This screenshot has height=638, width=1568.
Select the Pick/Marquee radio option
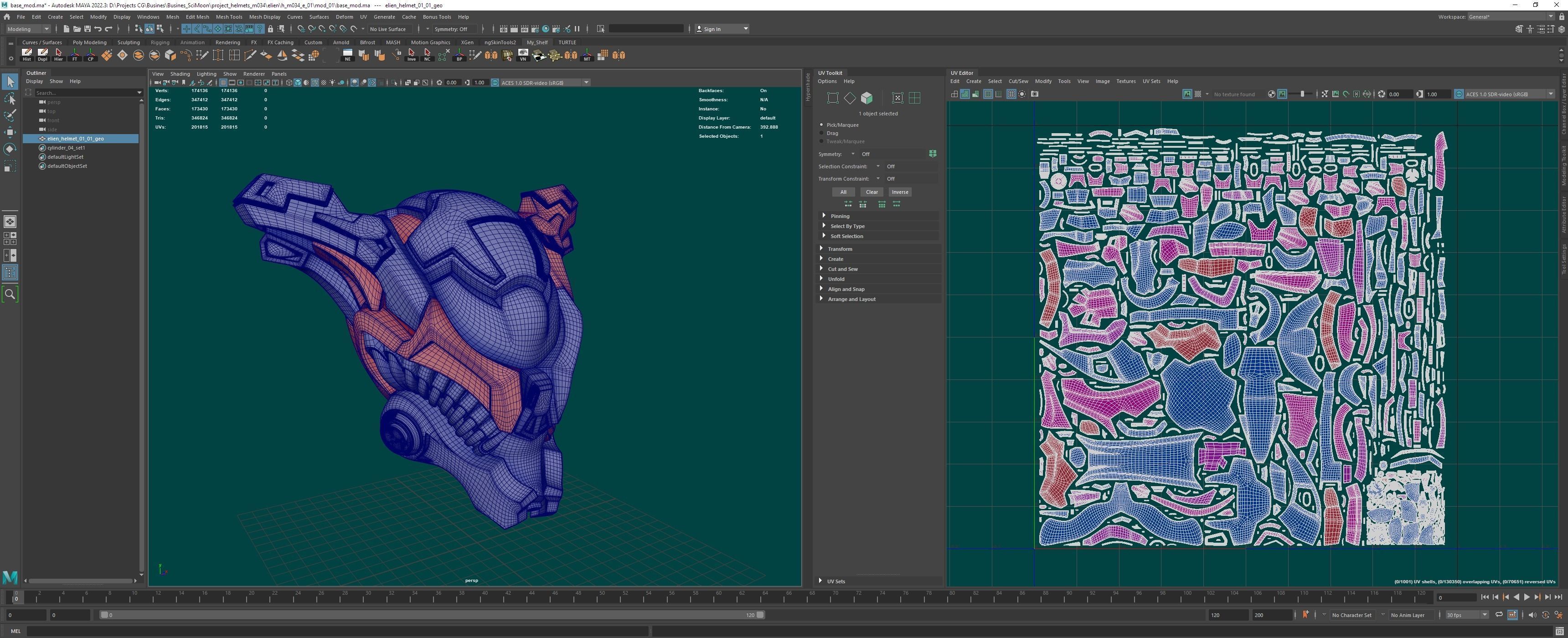(x=822, y=125)
